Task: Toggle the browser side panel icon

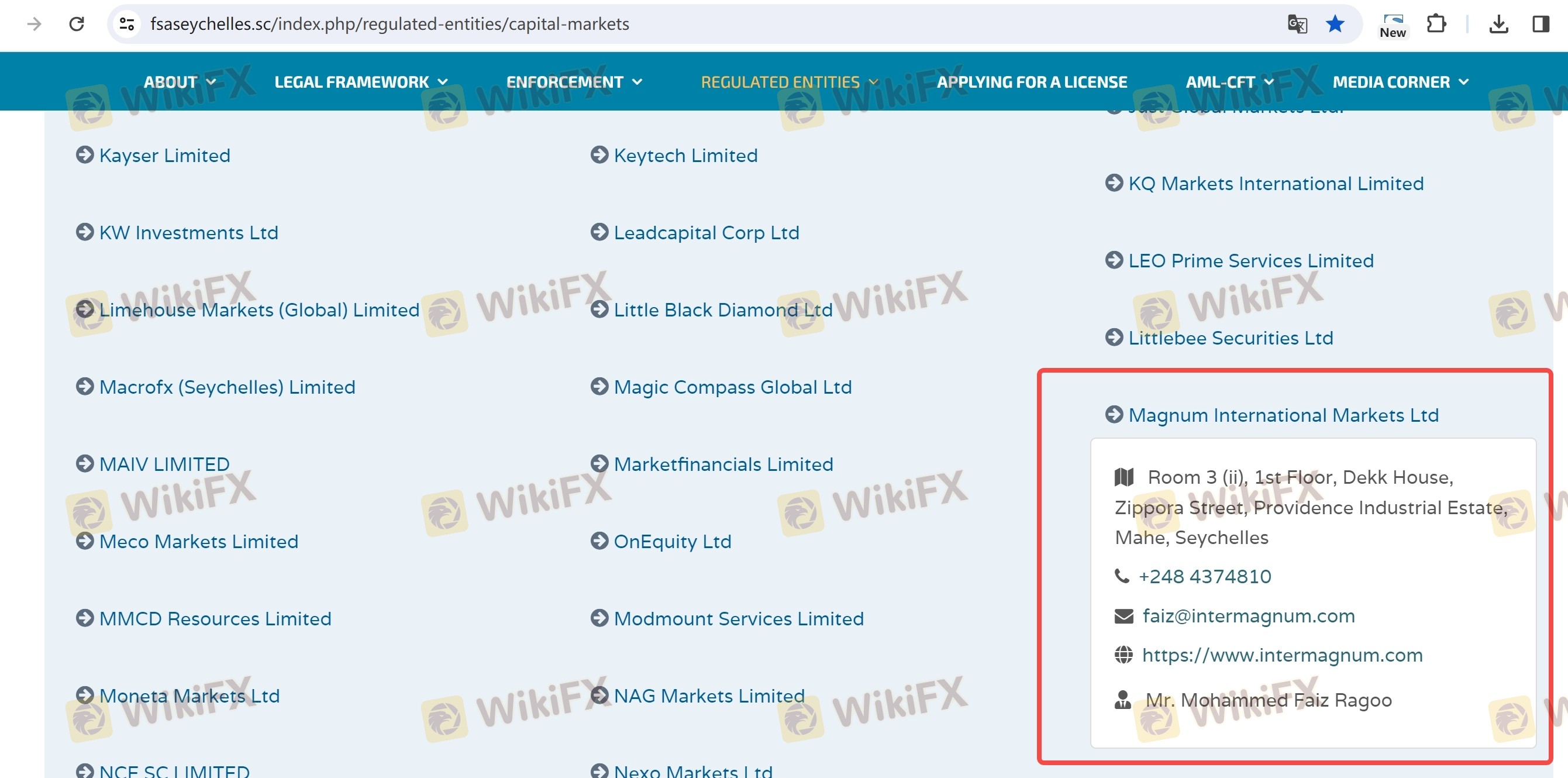Action: [1541, 24]
